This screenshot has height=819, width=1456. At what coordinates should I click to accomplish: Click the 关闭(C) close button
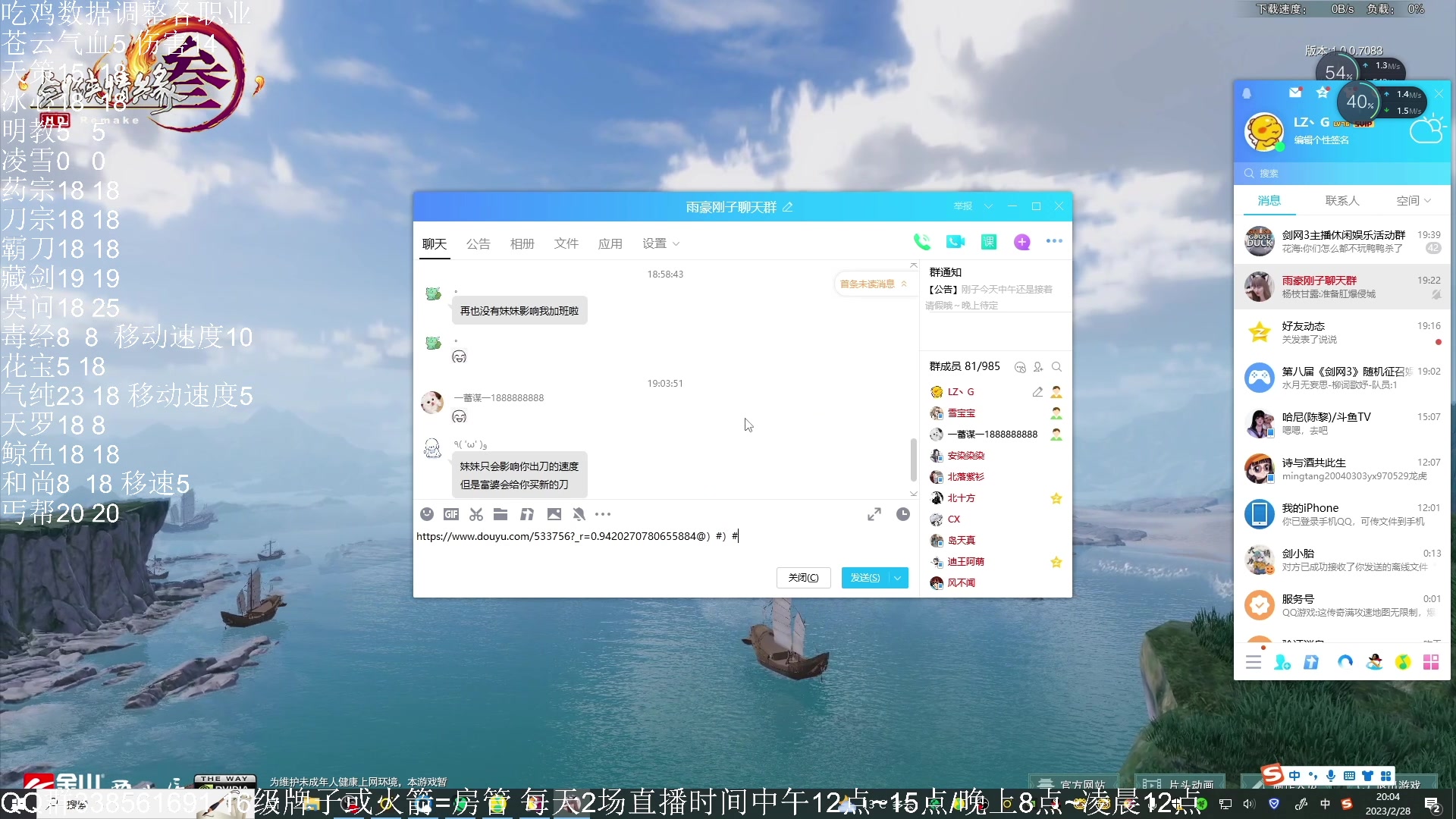point(803,578)
